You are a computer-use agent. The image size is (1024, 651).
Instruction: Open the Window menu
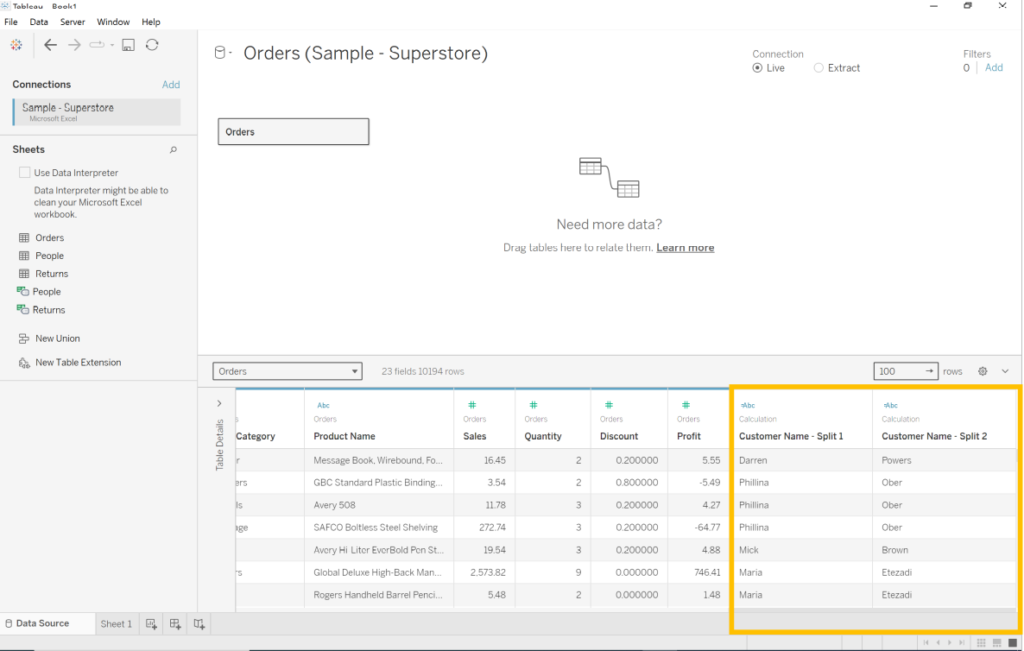point(113,22)
